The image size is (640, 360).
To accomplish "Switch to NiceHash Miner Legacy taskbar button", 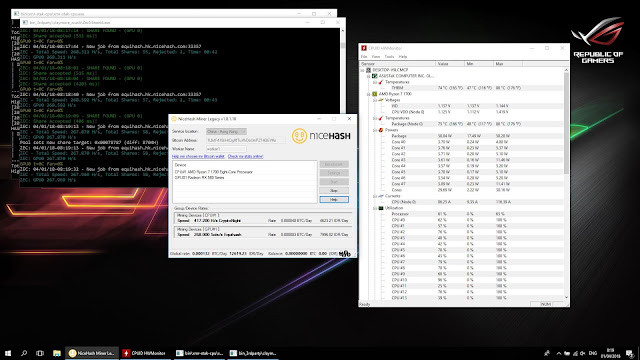I will pyautogui.click(x=92, y=353).
